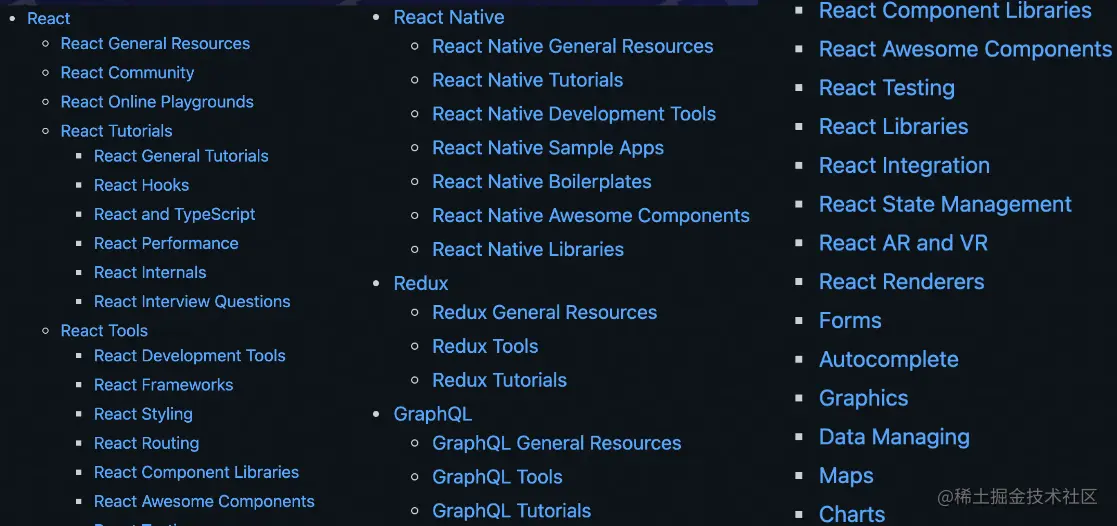The image size is (1117, 526).
Task: Go to the 'React Native Tutorials' link
Action: pyautogui.click(x=527, y=81)
